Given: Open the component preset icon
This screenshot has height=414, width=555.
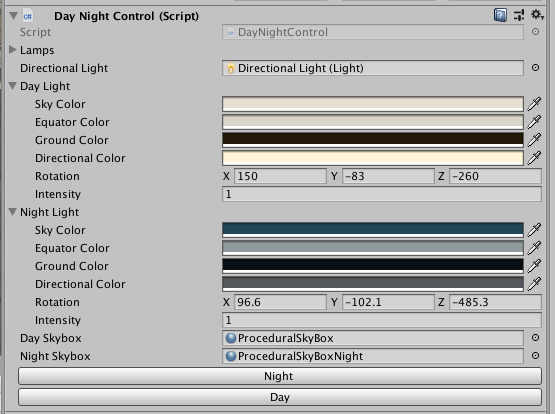Looking at the screenshot, I should (x=519, y=16).
